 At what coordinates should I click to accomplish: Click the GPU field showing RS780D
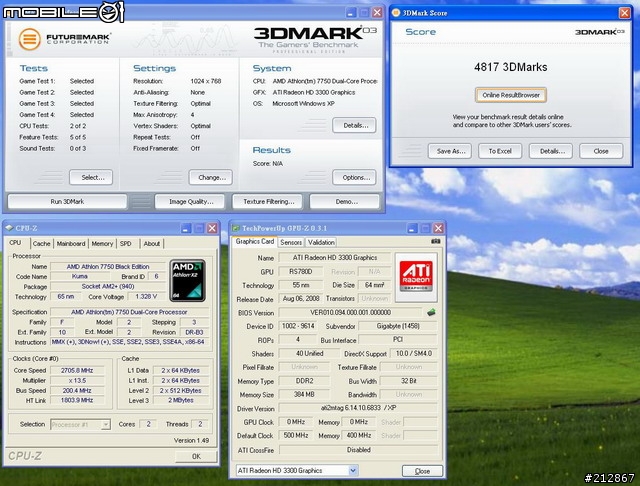300,271
